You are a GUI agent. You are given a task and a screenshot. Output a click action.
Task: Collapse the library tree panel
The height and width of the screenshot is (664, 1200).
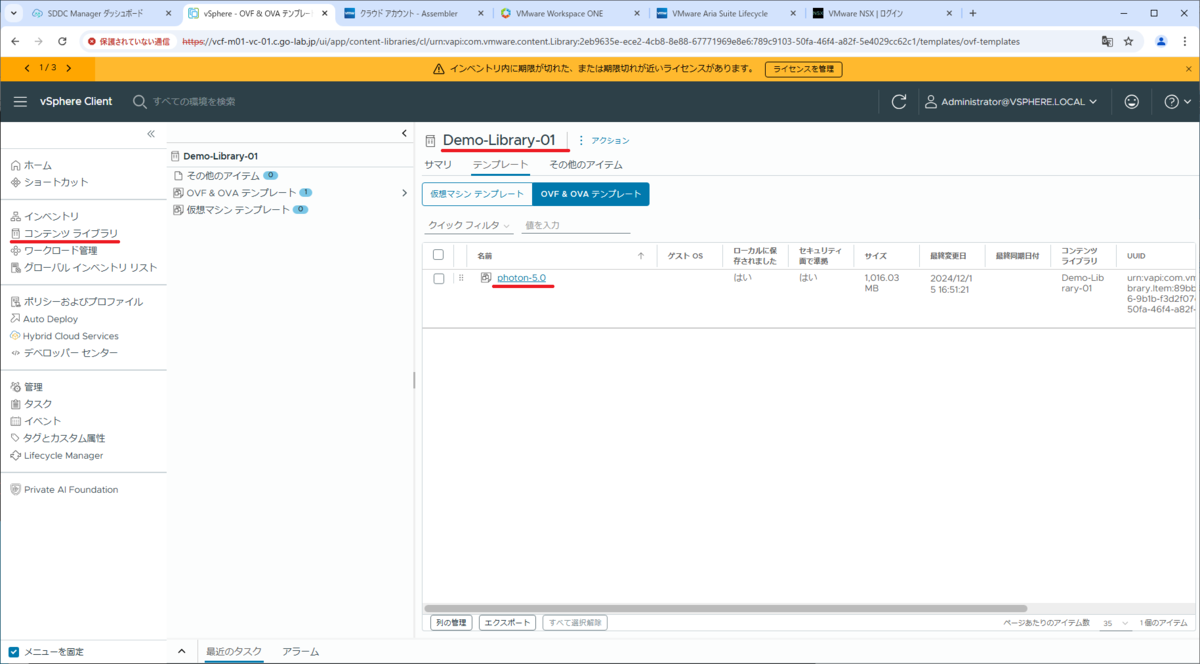pos(404,133)
